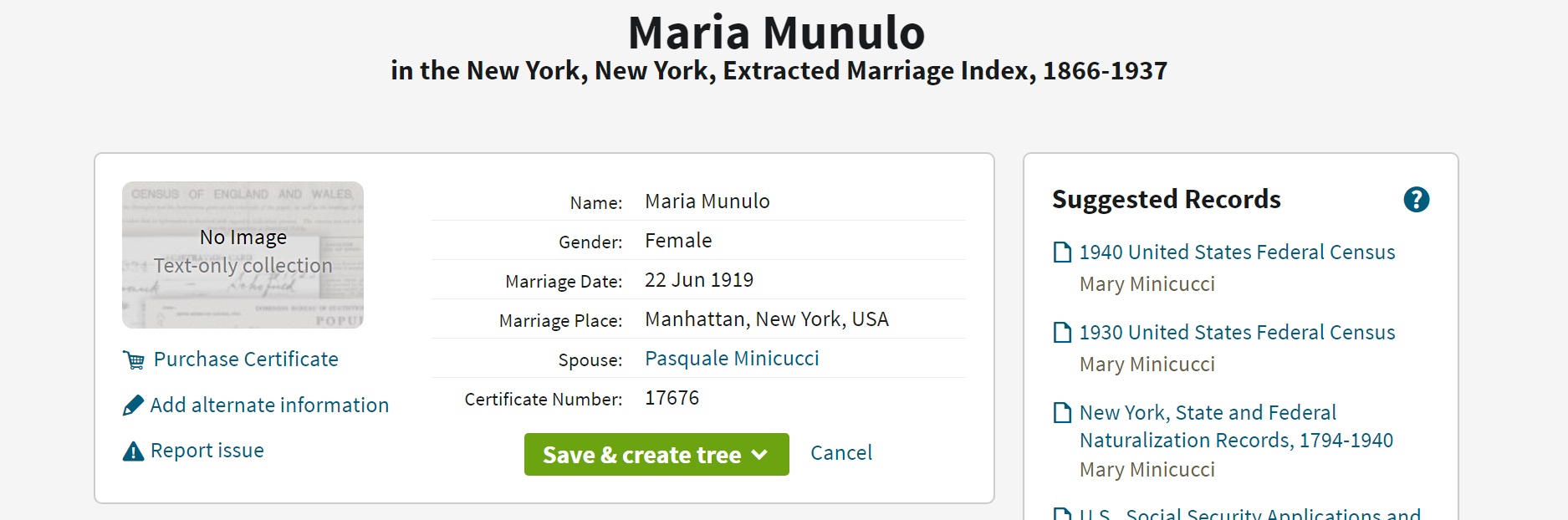Click the Suggested Records help question icon
This screenshot has height=520, width=1568.
tap(1416, 200)
